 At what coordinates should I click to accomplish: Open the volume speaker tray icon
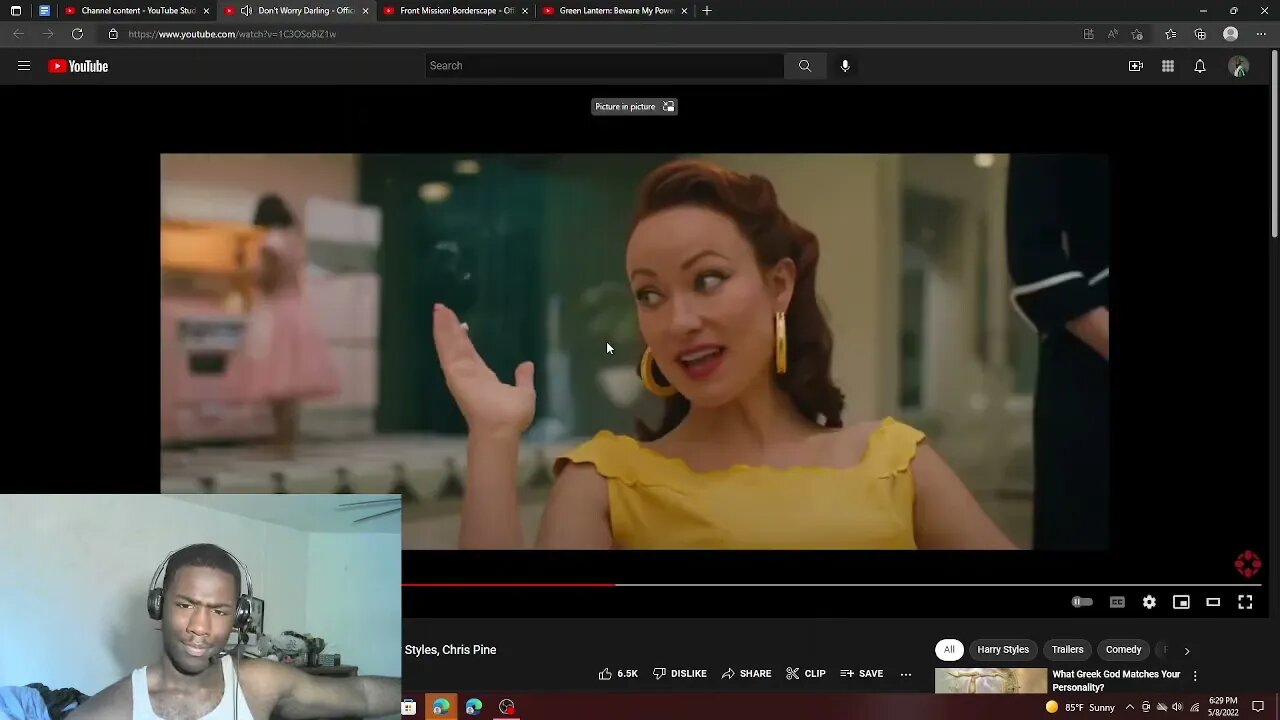1177,707
